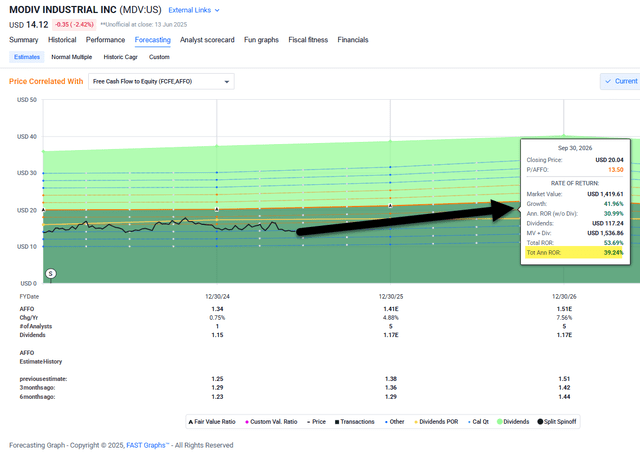Image resolution: width=640 pixels, height=453 pixels.
Task: Open the FAST Graphs copyright link
Action: 148,445
